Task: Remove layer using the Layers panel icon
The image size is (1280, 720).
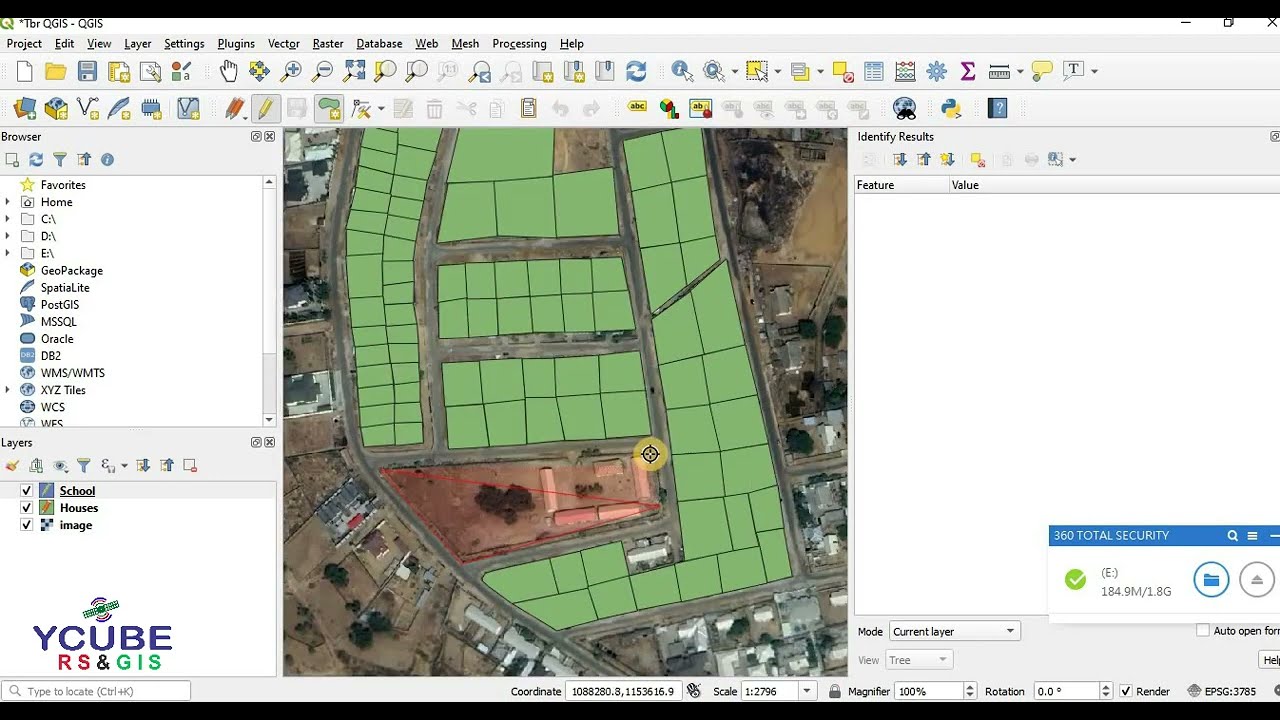Action: click(190, 465)
